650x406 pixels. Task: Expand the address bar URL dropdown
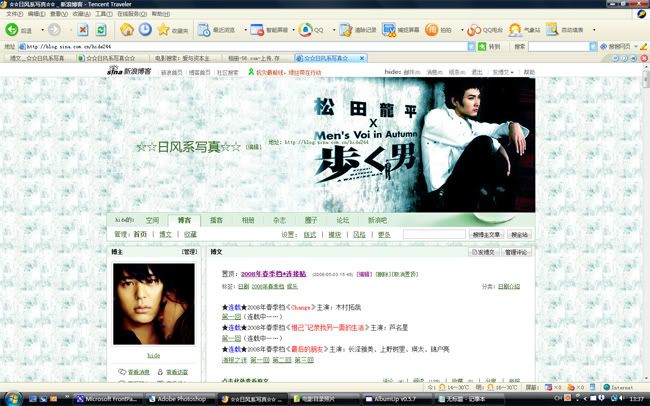[473, 46]
